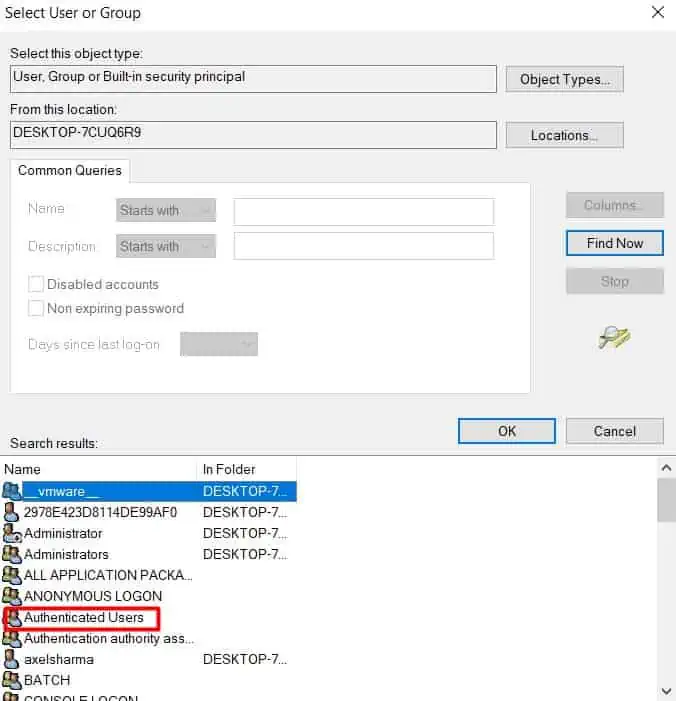Dismiss the dialog with Cancel
Screen dimensions: 676x701
point(615,431)
